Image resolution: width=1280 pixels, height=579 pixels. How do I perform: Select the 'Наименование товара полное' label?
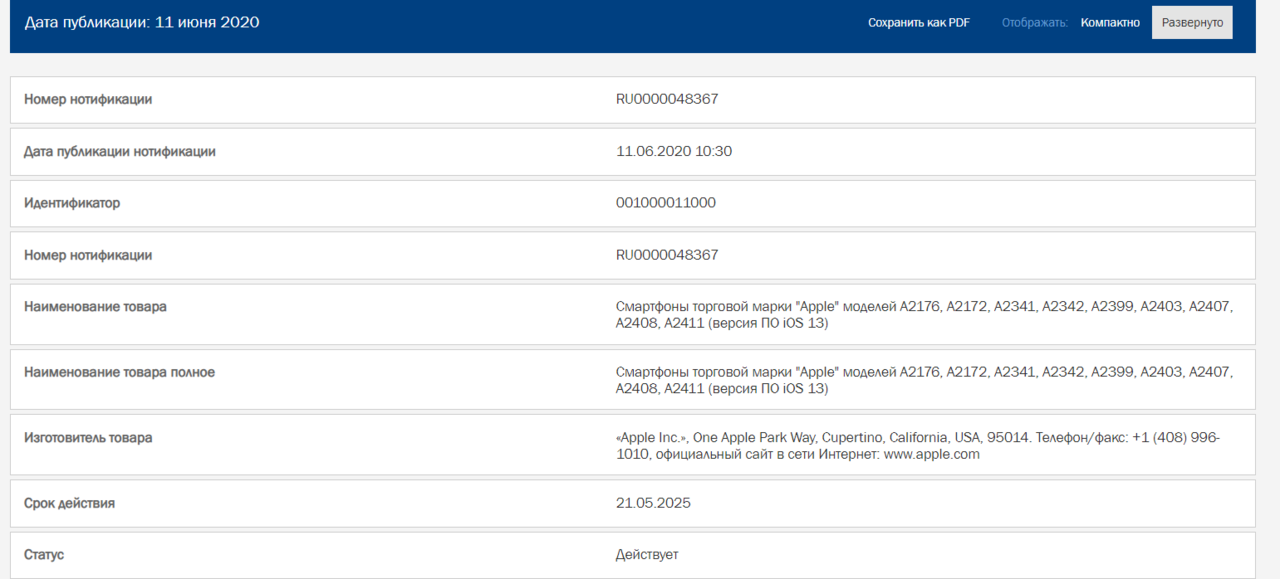119,372
